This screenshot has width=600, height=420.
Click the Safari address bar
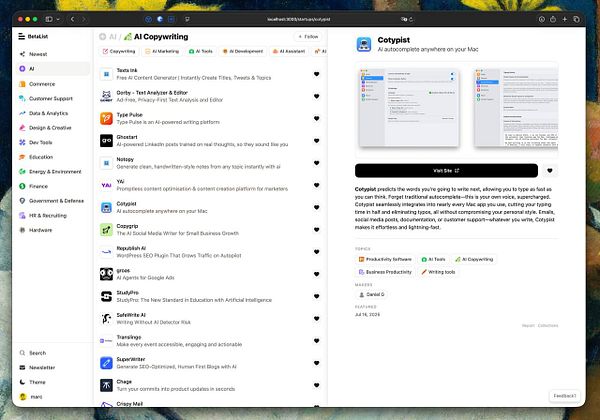tap(298, 19)
